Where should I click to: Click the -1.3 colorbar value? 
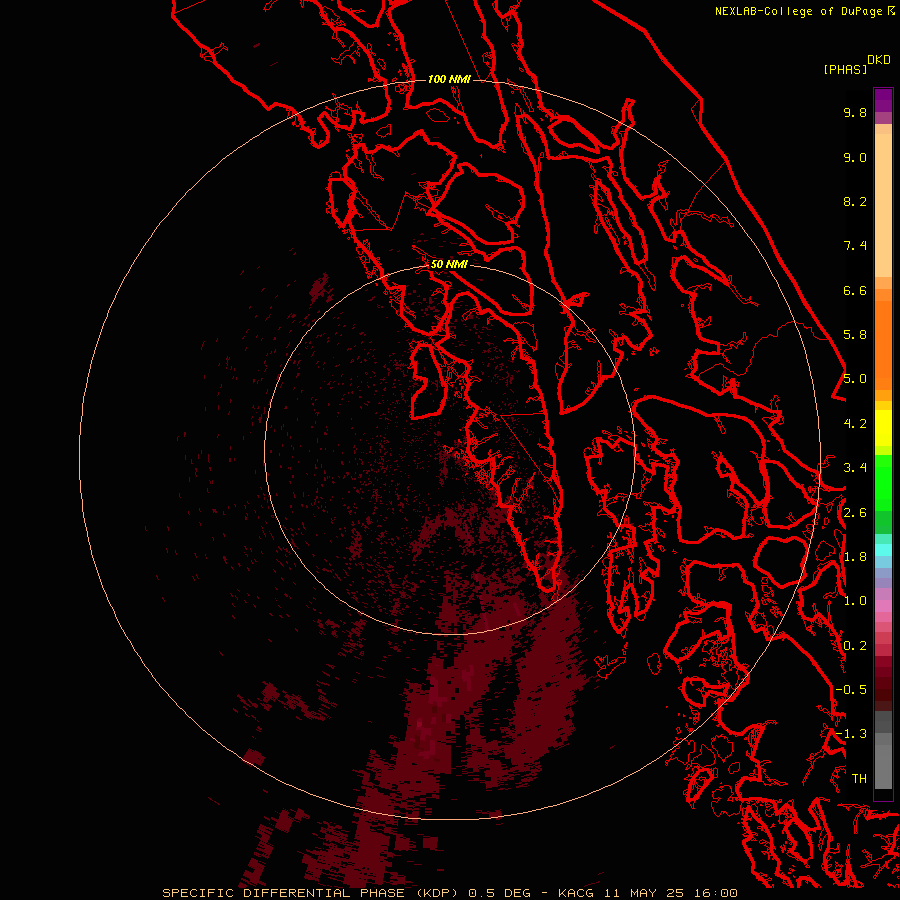(851, 734)
